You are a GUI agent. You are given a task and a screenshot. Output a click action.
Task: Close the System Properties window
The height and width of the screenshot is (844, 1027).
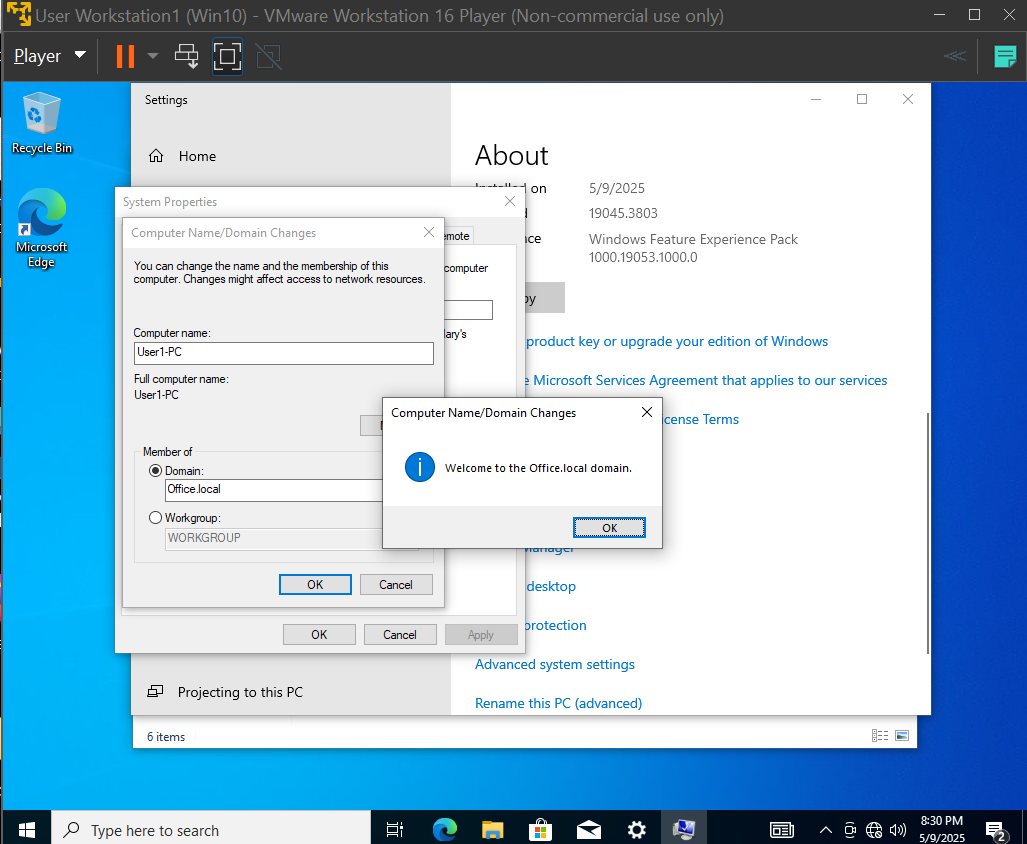point(510,201)
